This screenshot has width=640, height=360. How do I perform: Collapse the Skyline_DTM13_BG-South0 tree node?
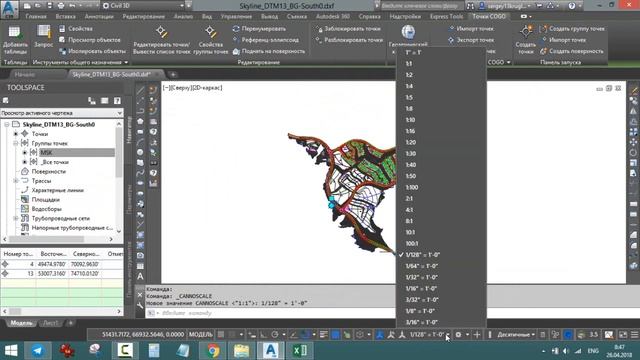[7, 124]
